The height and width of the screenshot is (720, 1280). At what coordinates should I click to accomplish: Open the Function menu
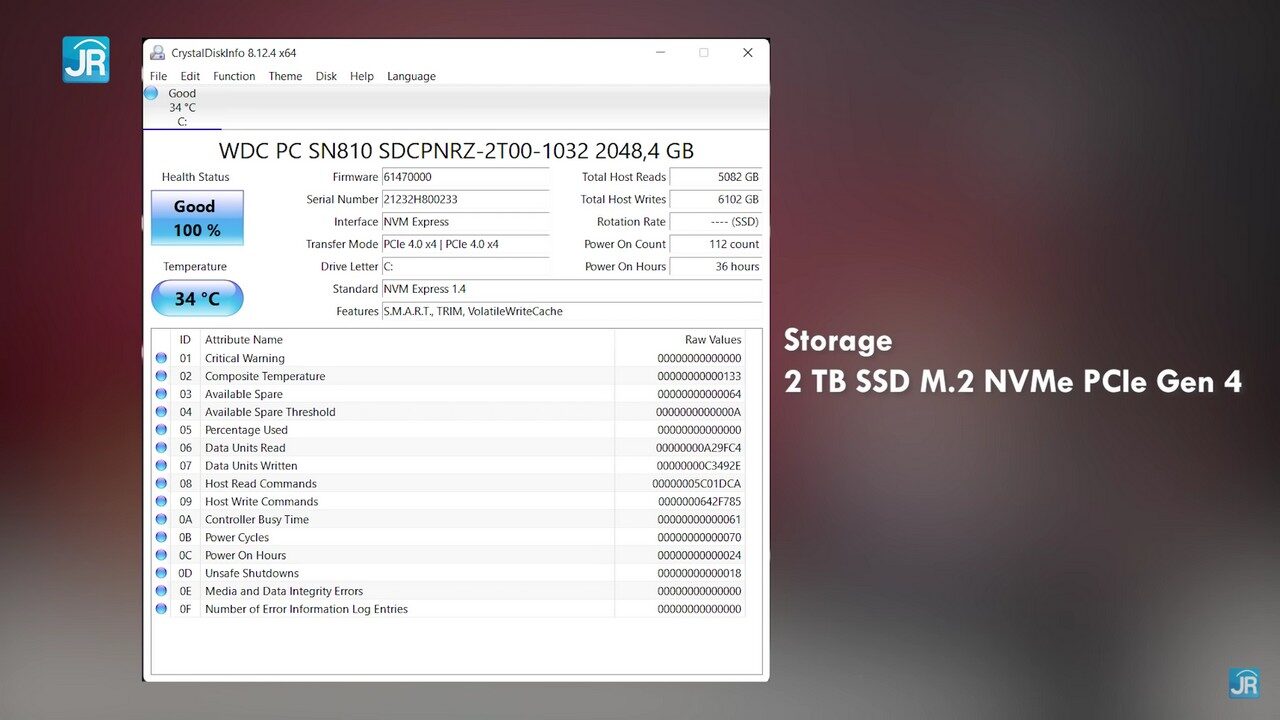coord(234,76)
